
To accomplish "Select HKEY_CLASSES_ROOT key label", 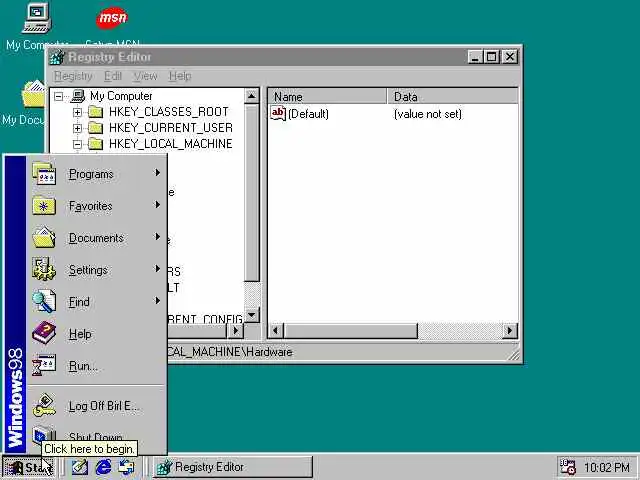I will 169,112.
